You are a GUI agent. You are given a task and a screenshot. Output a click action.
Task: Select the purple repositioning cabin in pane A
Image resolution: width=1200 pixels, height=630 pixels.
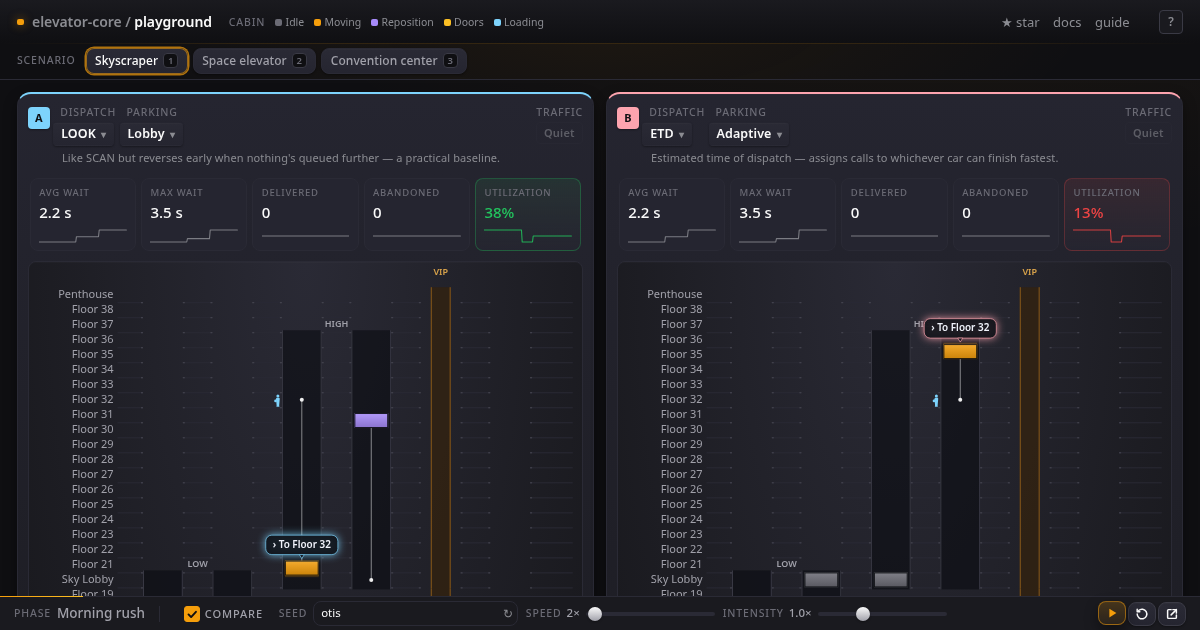pyautogui.click(x=371, y=420)
